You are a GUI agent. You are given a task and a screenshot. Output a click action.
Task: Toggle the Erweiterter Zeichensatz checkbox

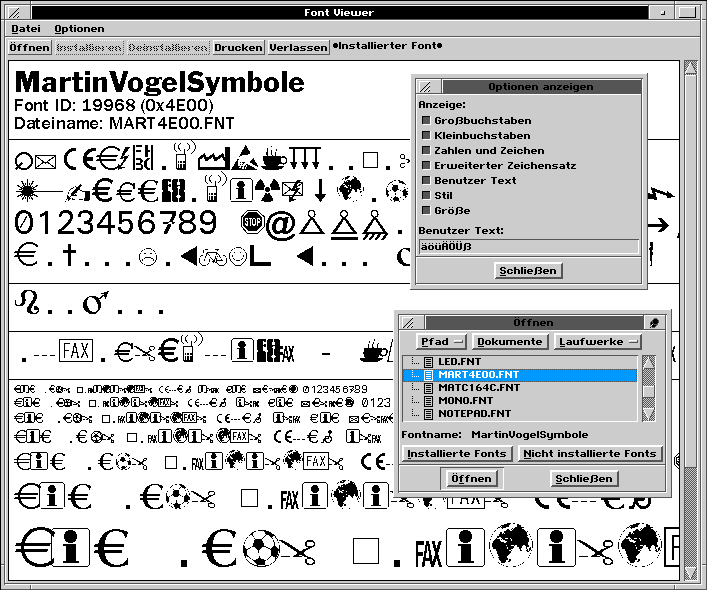pyautogui.click(x=426, y=165)
